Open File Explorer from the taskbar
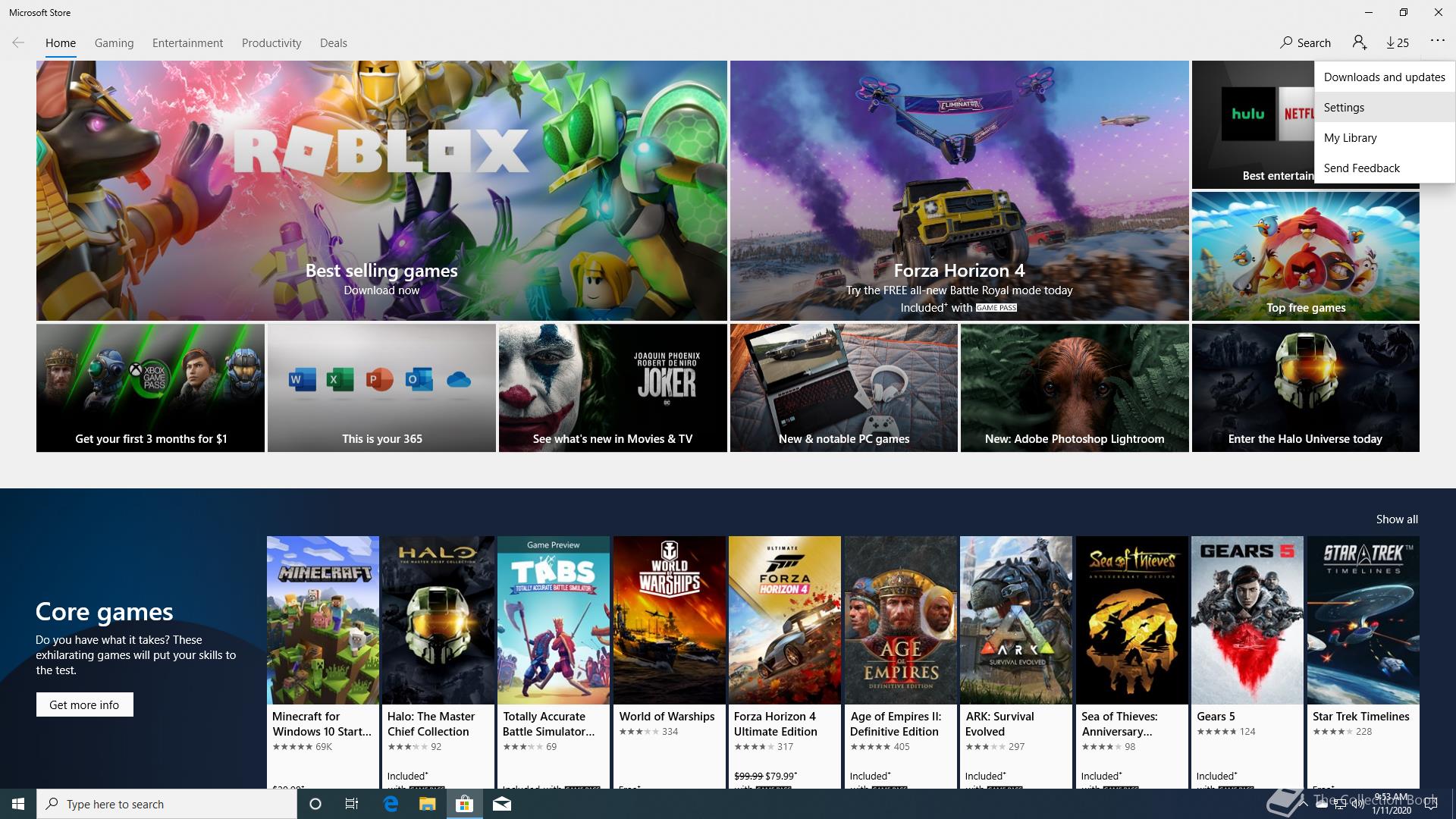Viewport: 1456px width, 819px height. (x=428, y=804)
